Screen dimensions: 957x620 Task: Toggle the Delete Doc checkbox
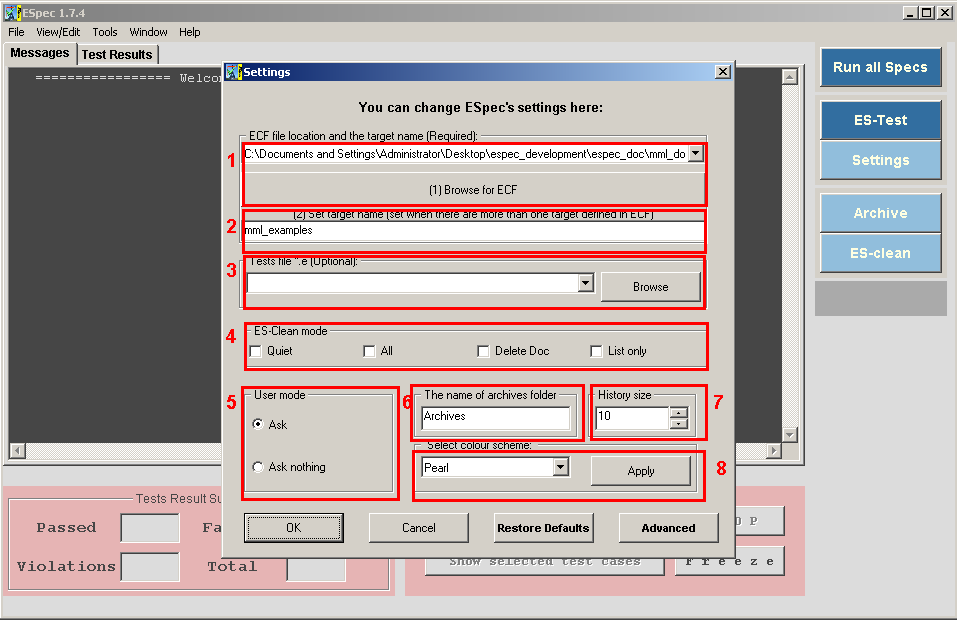click(x=483, y=351)
